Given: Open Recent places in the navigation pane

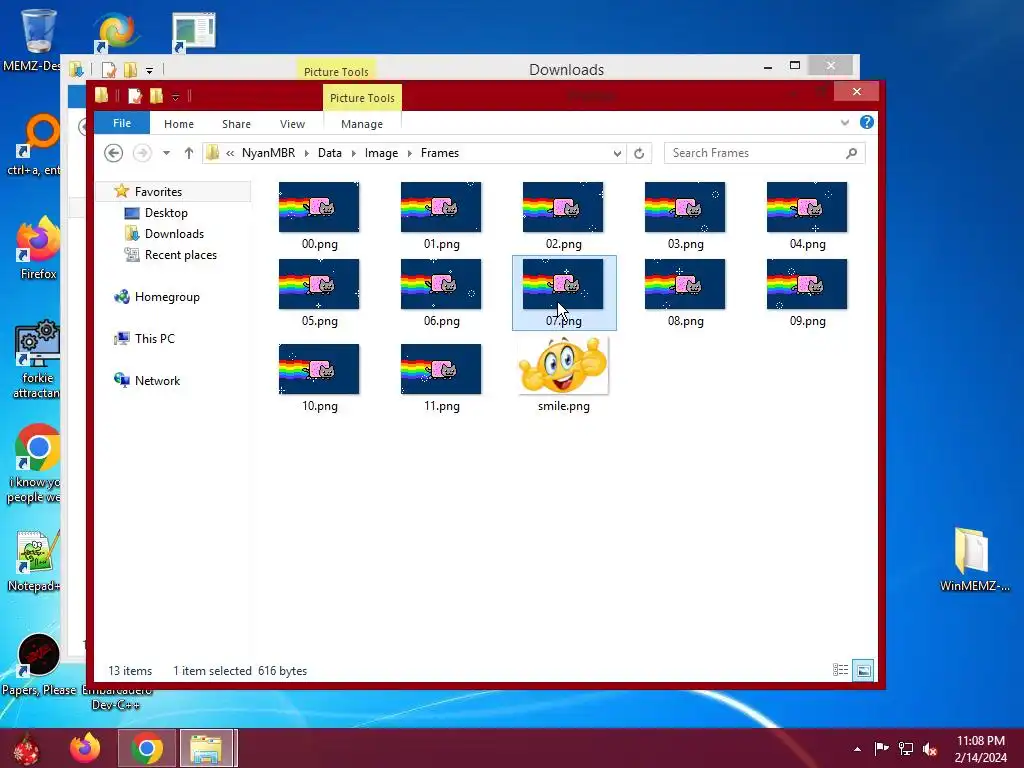Looking at the screenshot, I should (180, 255).
